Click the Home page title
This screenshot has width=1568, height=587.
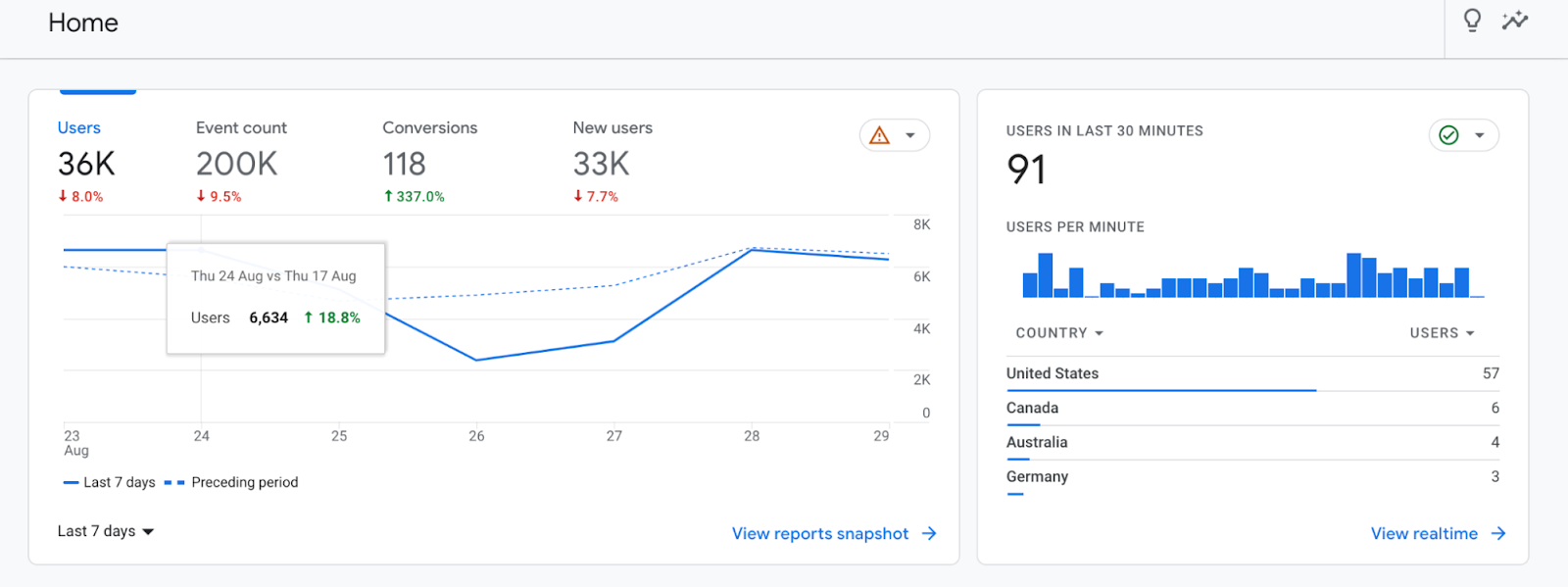[x=83, y=23]
